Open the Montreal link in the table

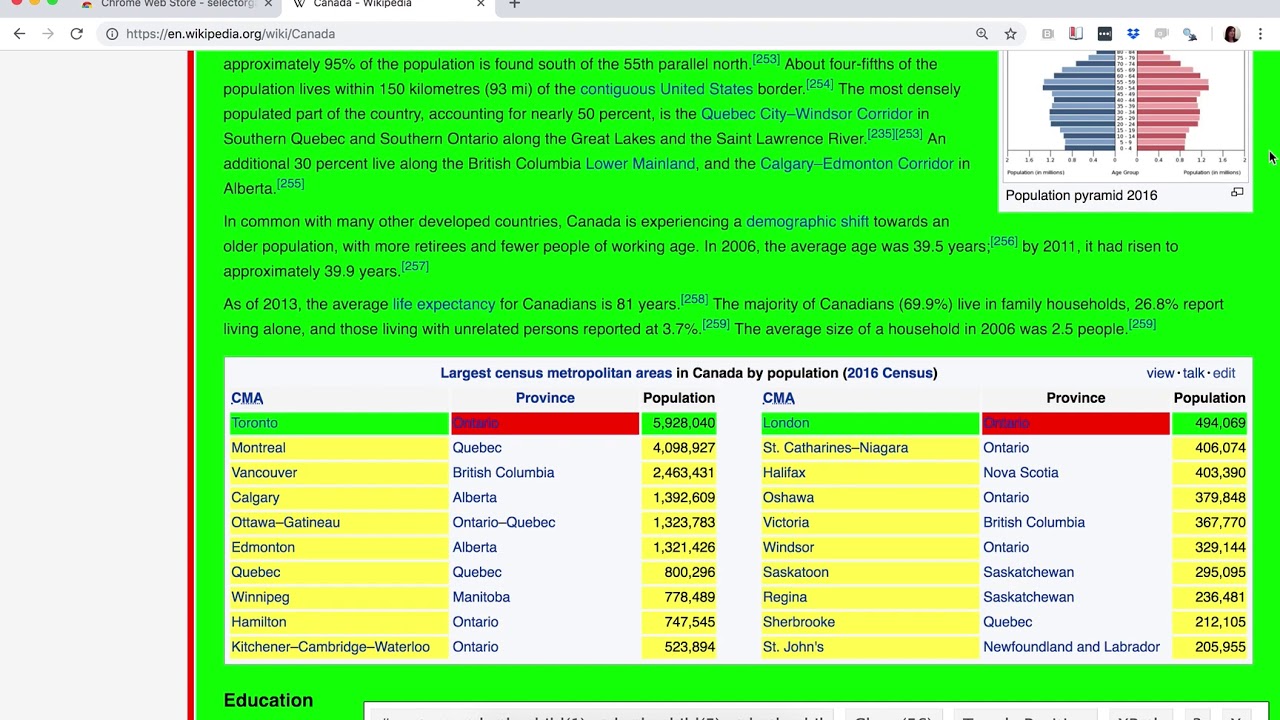tap(258, 448)
